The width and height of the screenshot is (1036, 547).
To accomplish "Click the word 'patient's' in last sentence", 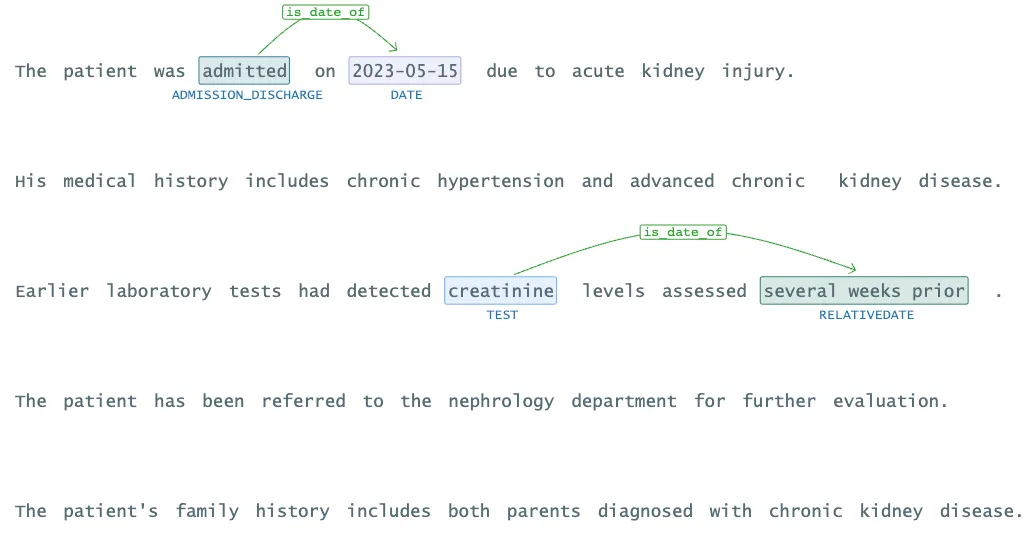I will [x=111, y=511].
